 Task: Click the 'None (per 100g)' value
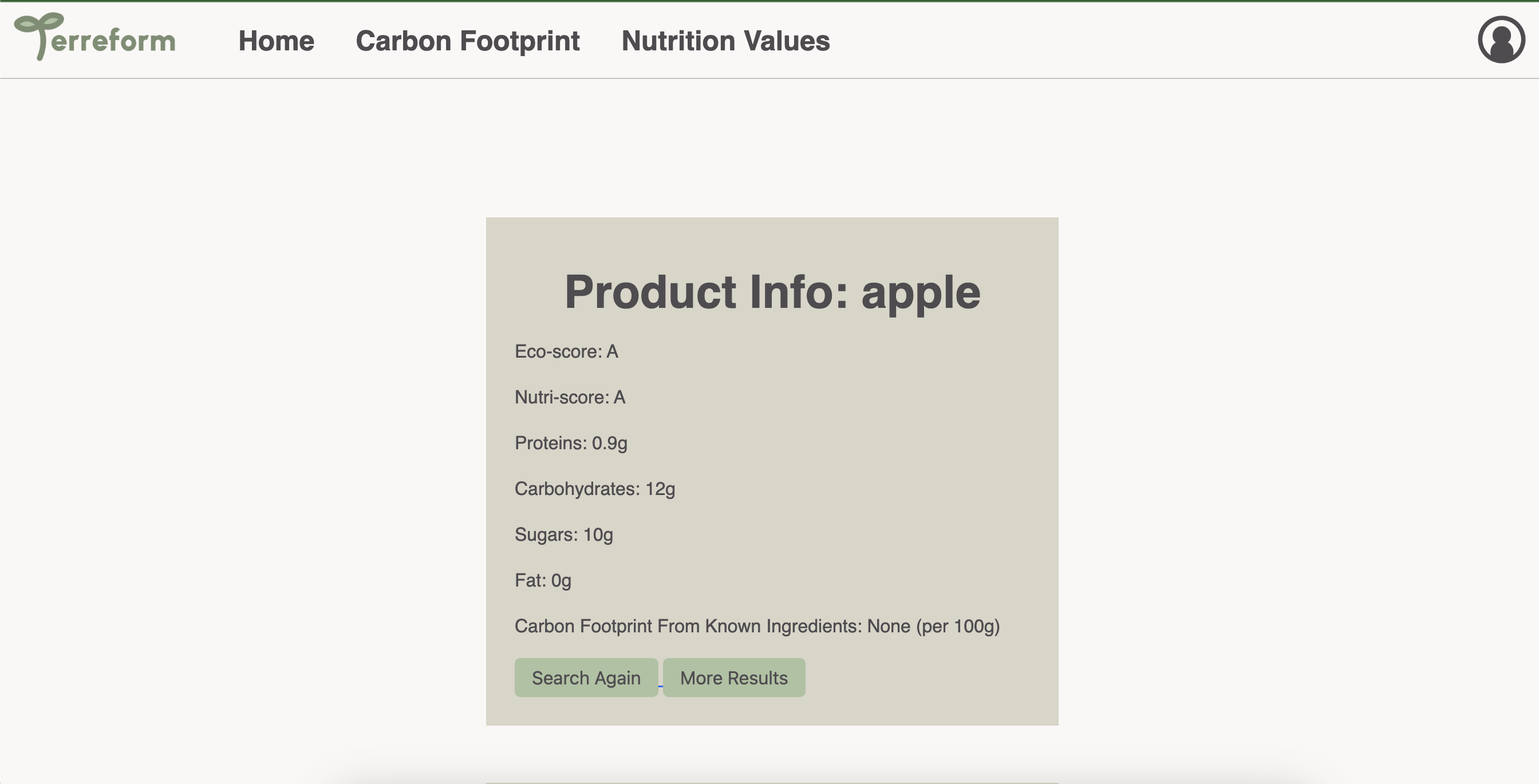tap(933, 627)
